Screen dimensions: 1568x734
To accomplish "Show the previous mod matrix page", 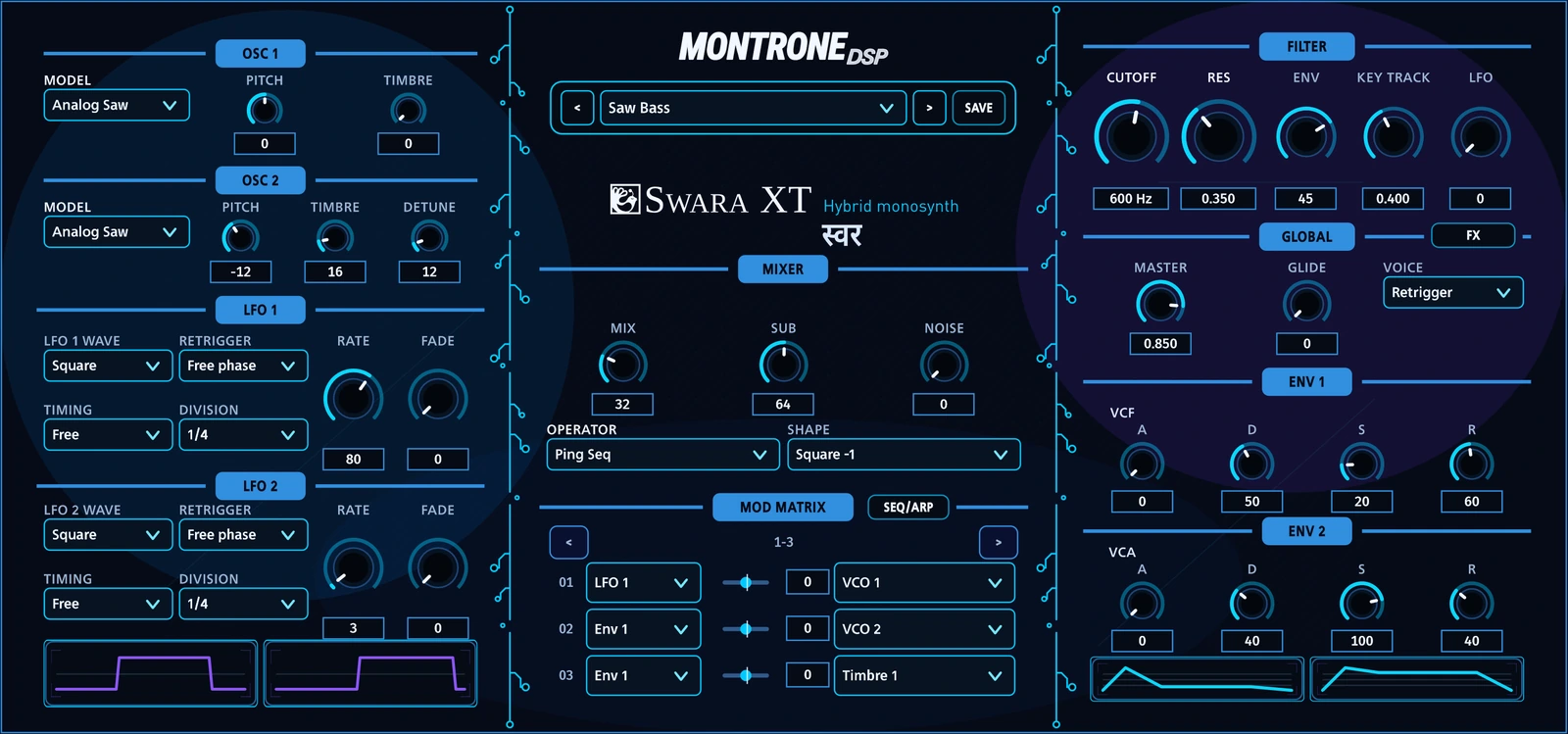I will click(x=568, y=542).
